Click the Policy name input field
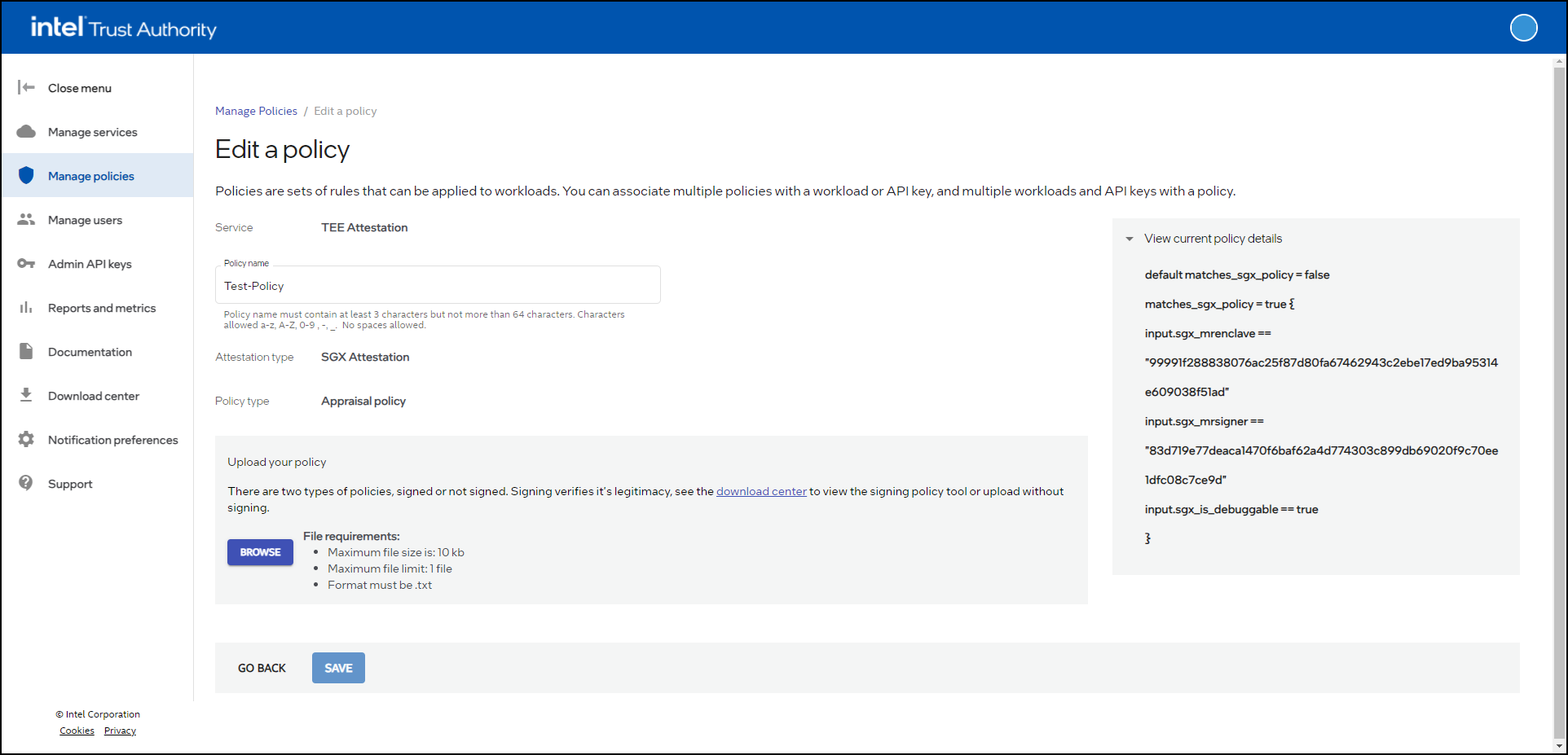1568x755 pixels. tap(438, 285)
